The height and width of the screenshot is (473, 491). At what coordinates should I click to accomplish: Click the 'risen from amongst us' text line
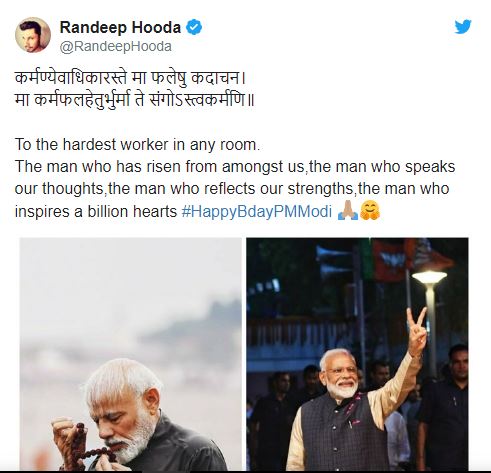pyautogui.click(x=235, y=166)
